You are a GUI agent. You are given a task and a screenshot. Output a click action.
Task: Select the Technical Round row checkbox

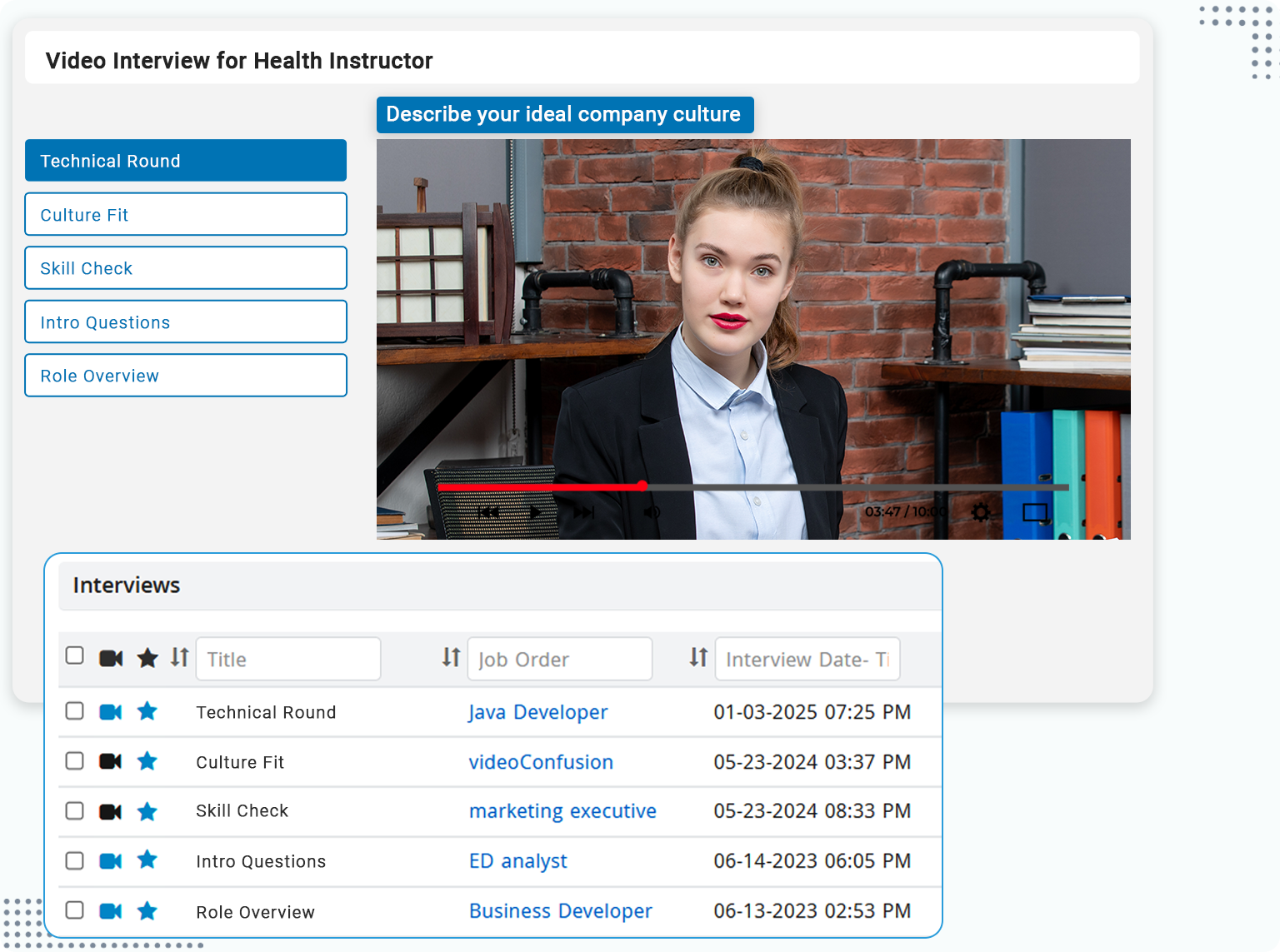coord(74,710)
